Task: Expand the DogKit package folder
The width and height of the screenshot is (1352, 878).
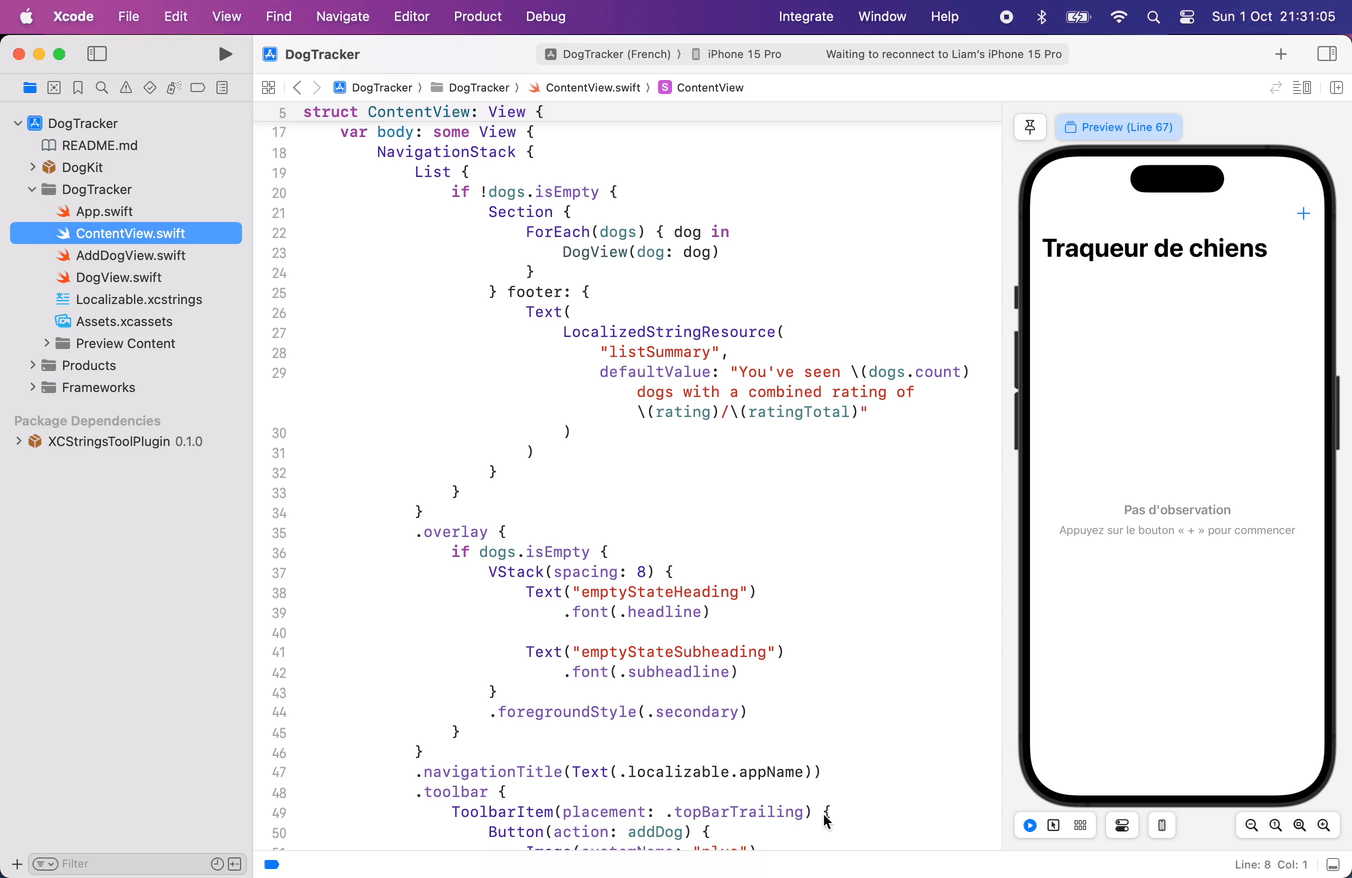Action: click(33, 167)
